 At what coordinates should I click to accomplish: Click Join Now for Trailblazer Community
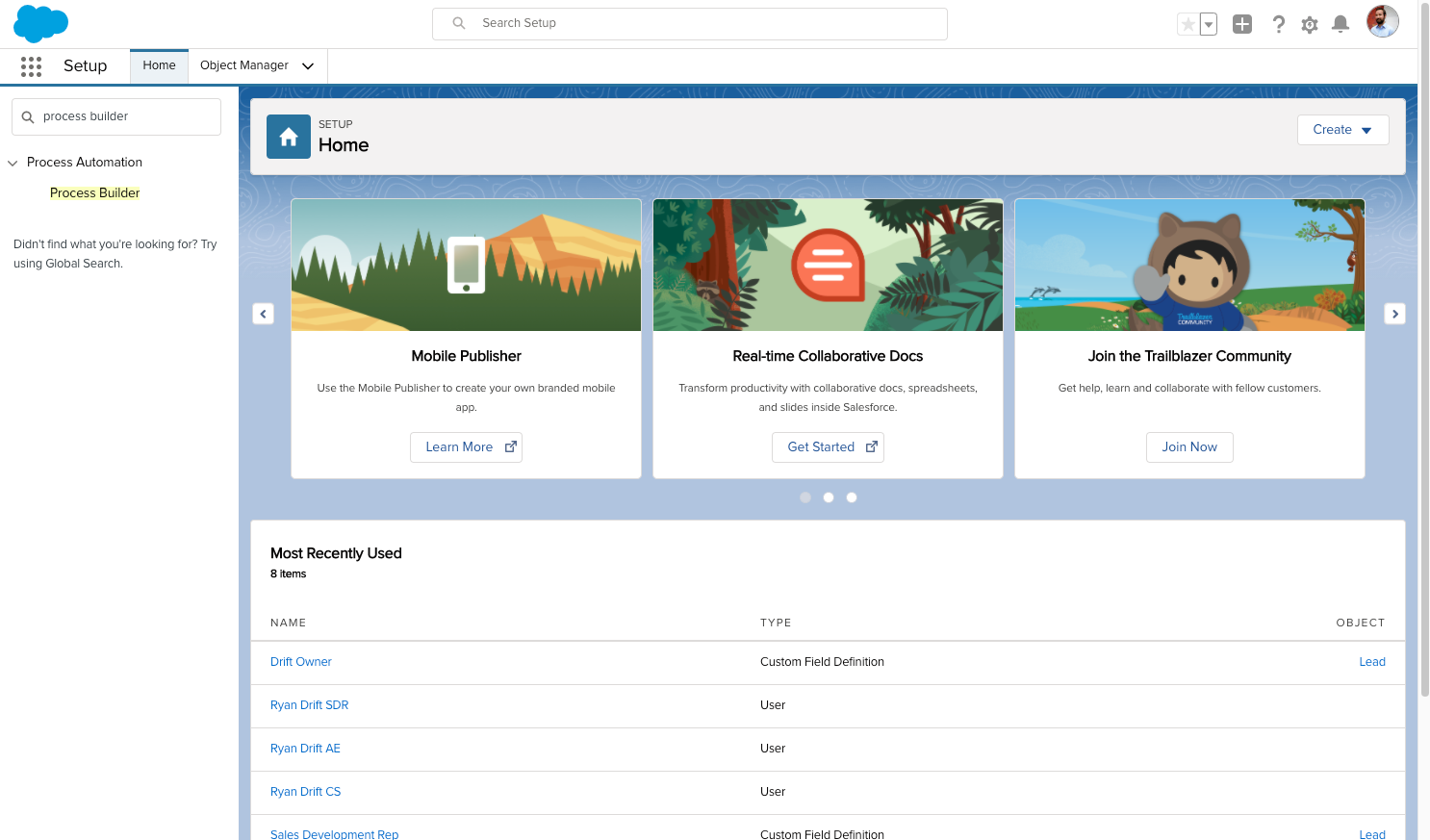pos(1189,447)
